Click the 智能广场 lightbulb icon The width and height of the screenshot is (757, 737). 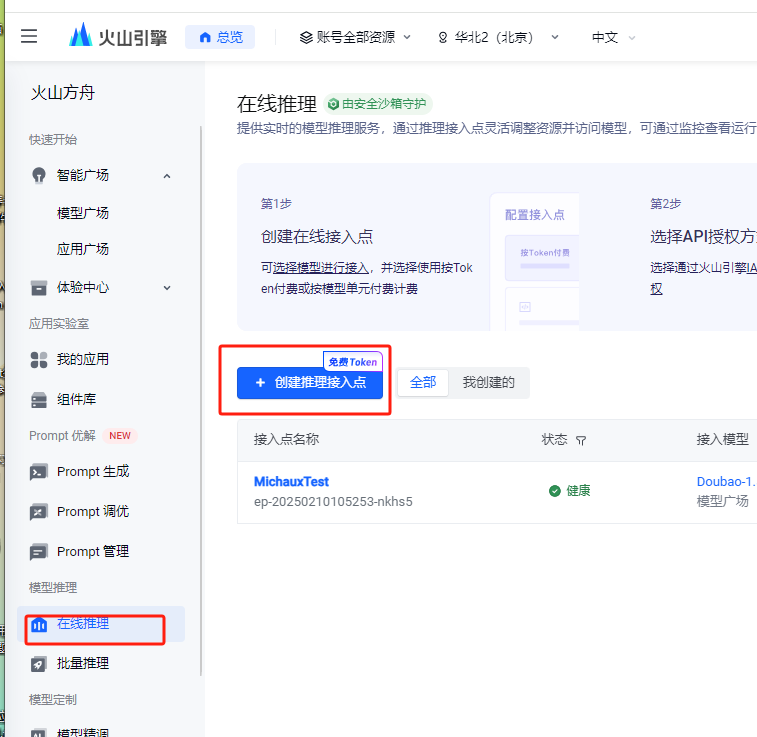click(39, 176)
